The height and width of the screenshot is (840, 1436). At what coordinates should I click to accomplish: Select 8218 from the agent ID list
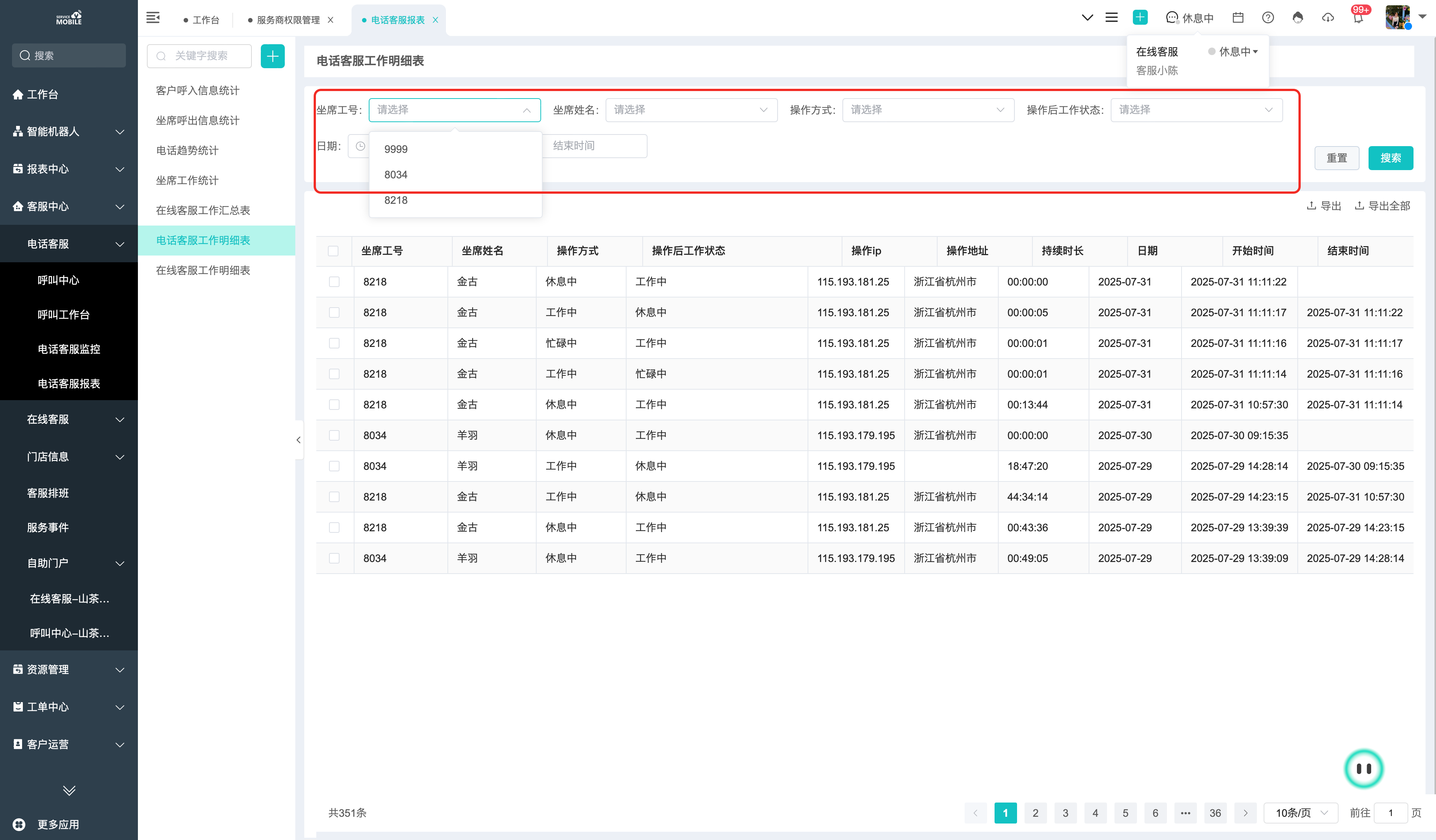coord(455,200)
